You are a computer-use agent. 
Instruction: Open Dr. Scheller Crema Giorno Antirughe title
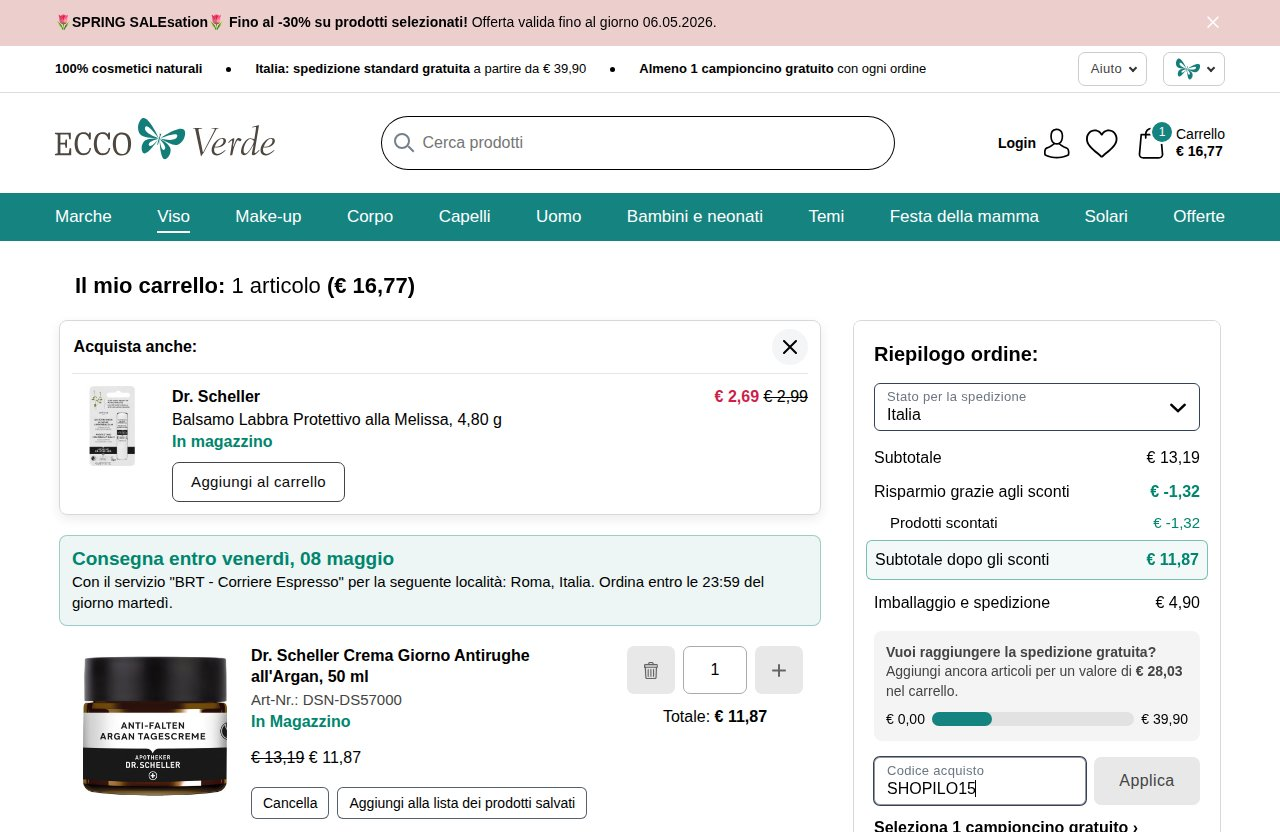coord(390,666)
